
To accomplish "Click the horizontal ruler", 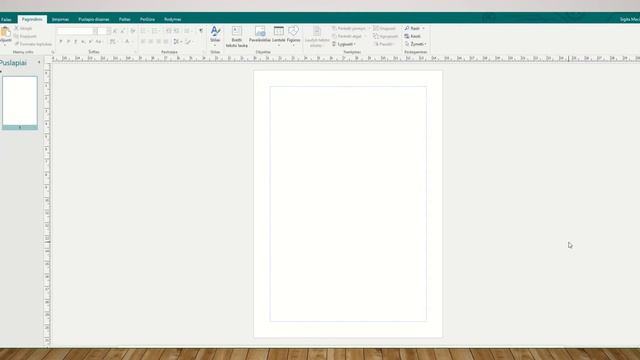I will (346, 58).
